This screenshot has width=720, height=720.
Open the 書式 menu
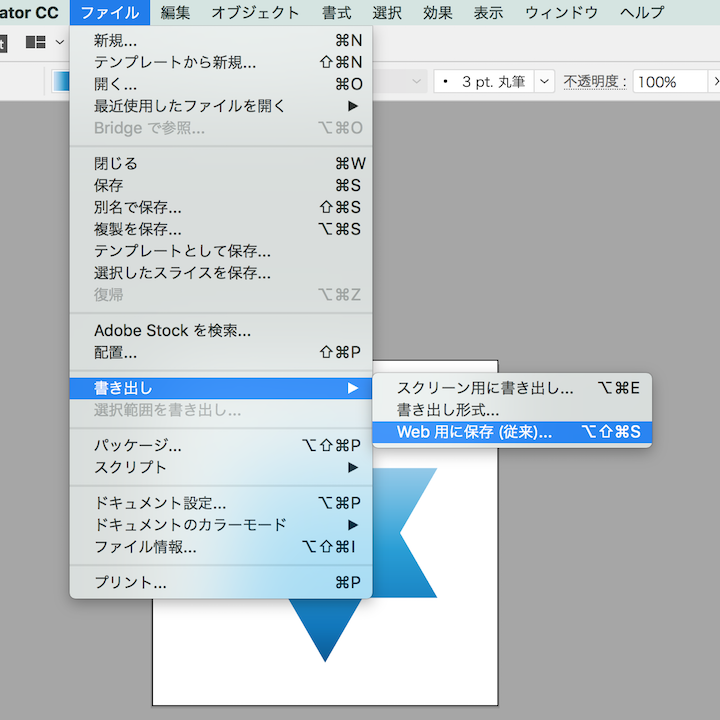click(x=336, y=12)
